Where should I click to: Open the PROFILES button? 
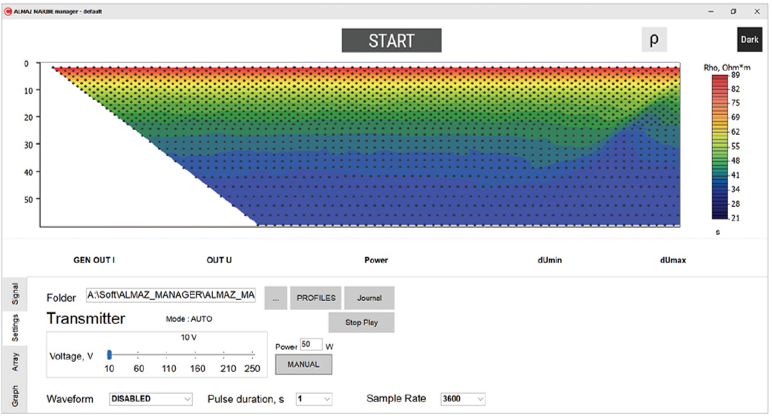pos(315,297)
